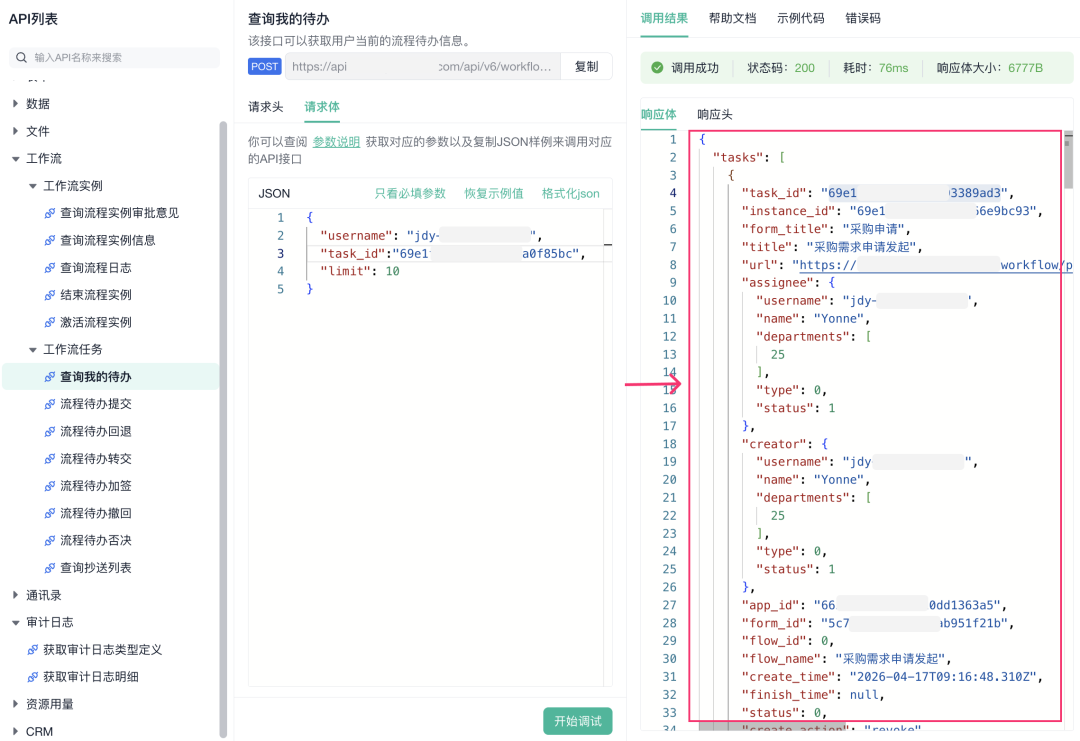The width and height of the screenshot is (1080, 741).
Task: Expand the 资源用量 tree node
Action: click(x=15, y=704)
